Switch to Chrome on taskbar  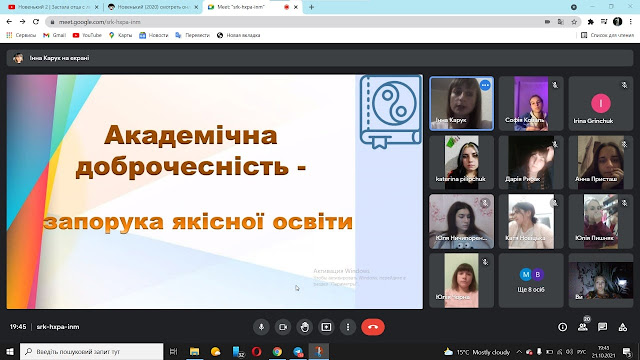(277, 351)
